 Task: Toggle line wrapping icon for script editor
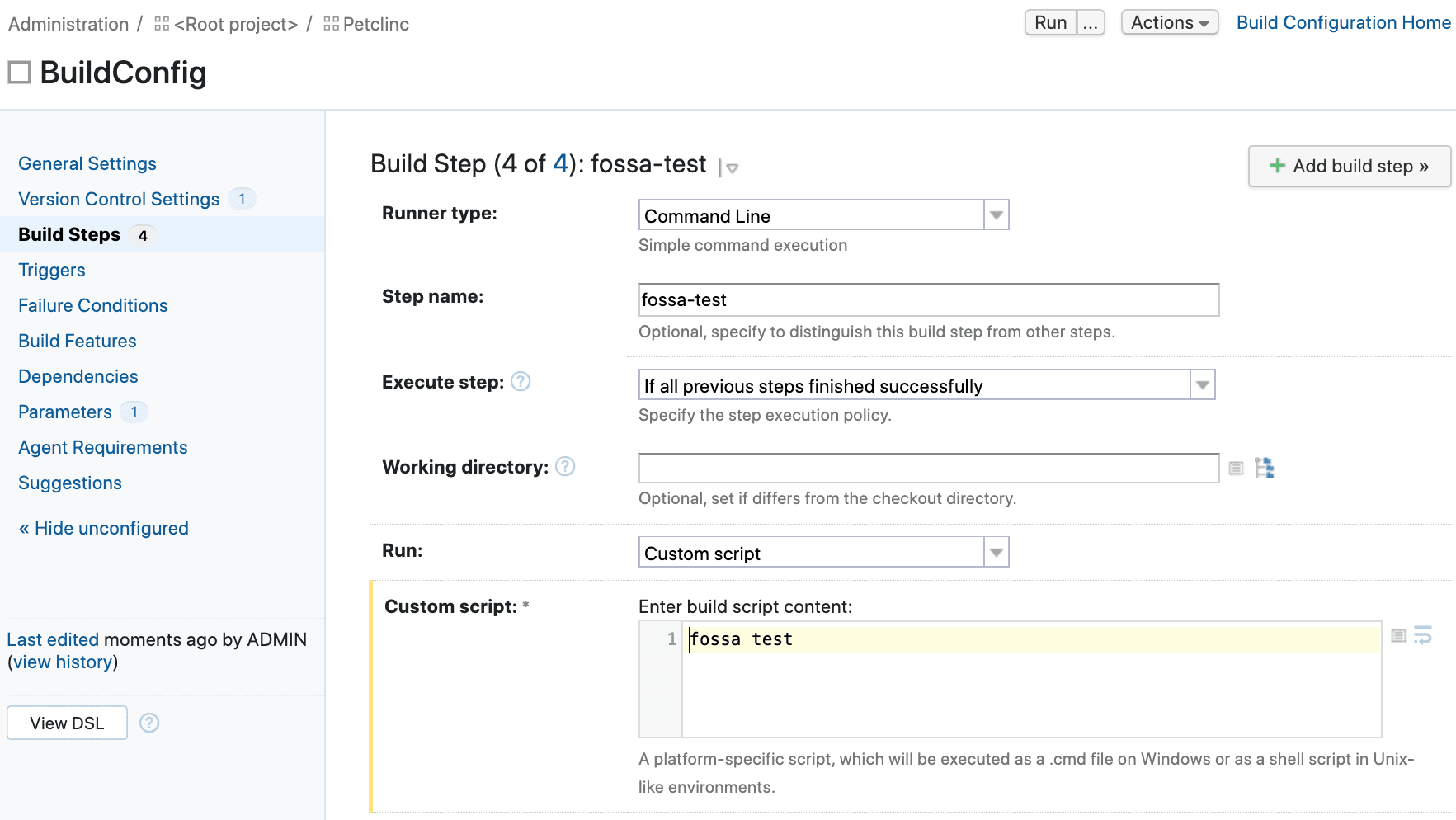coord(1423,635)
